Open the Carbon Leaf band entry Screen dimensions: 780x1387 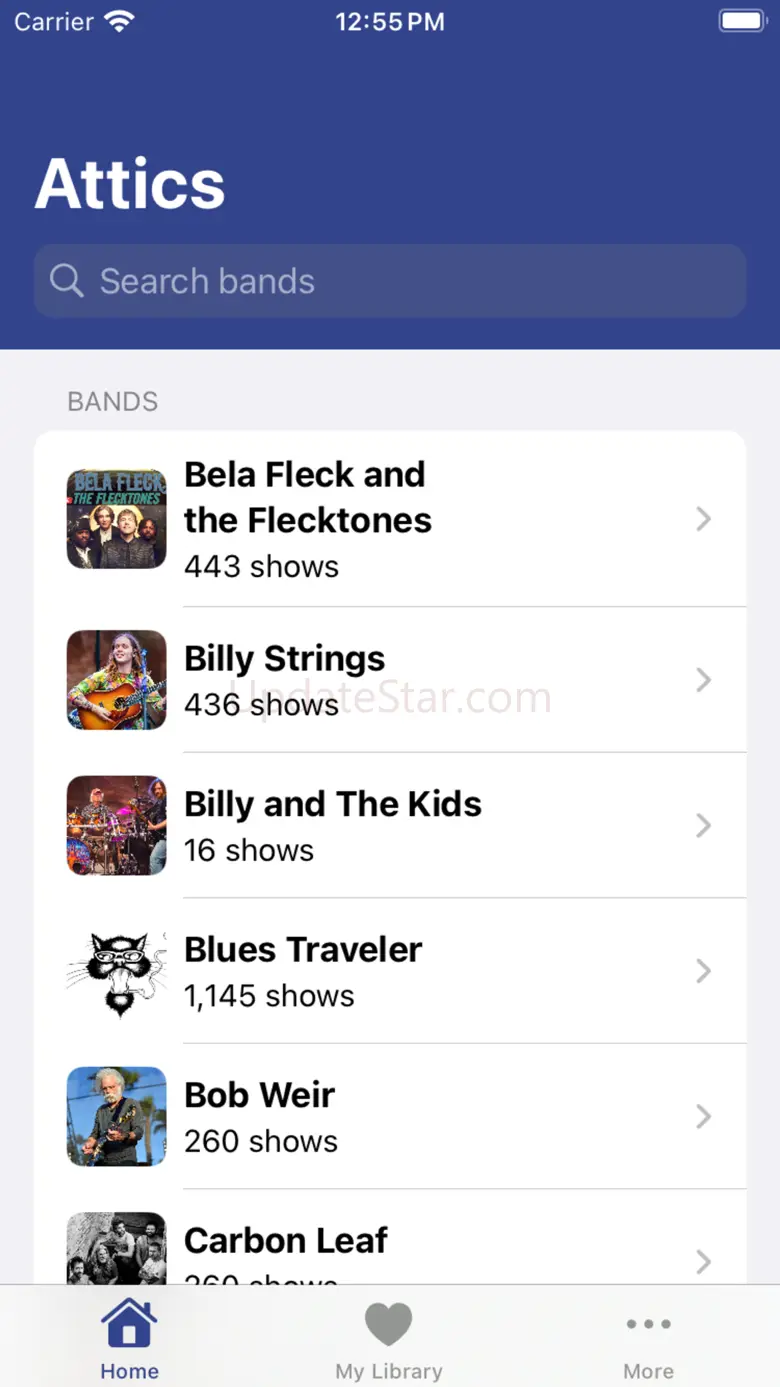(x=390, y=1237)
